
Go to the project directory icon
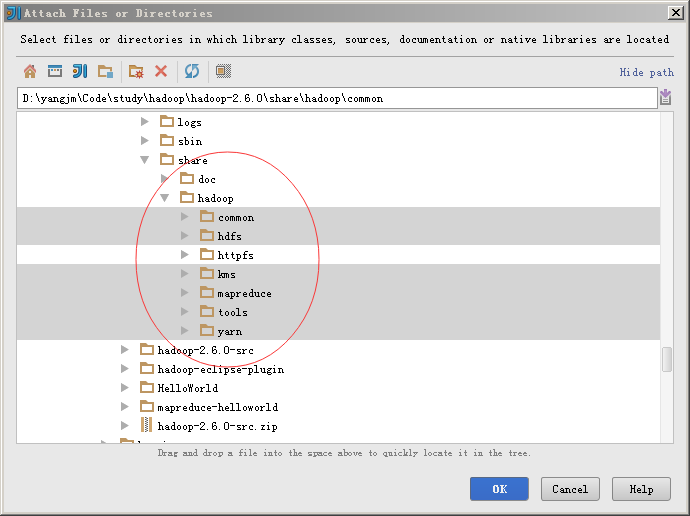click(80, 71)
